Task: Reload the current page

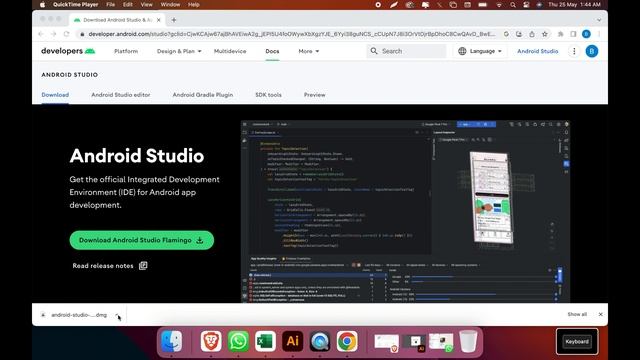Action: point(67,34)
